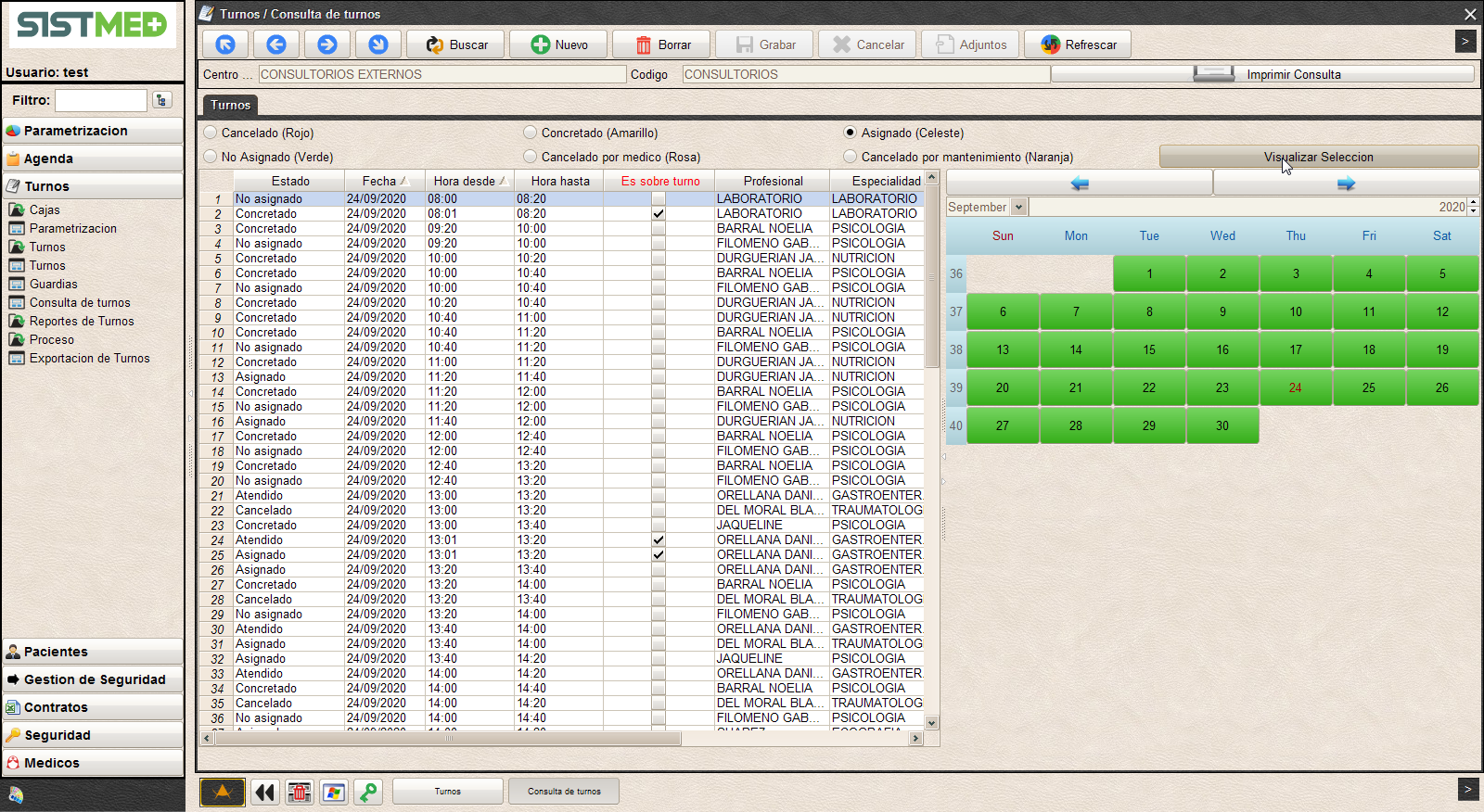Expand the Pacientes sidebar section
This screenshot has height=812, width=1484.
pyautogui.click(x=93, y=652)
